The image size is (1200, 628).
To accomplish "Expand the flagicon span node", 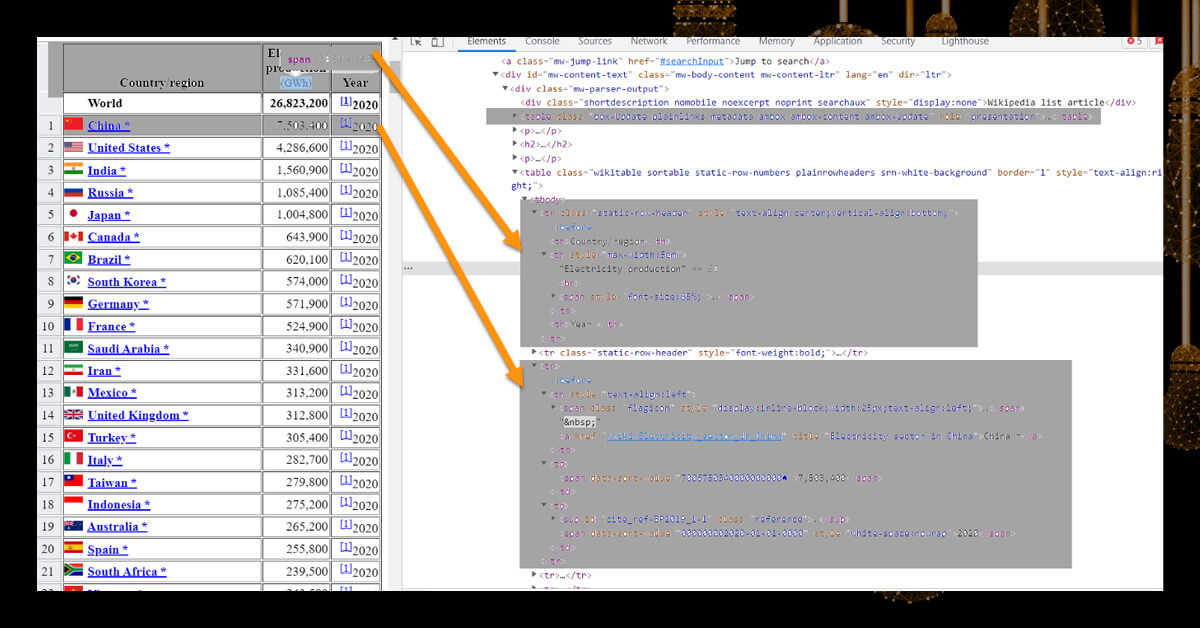I will click(x=554, y=409).
